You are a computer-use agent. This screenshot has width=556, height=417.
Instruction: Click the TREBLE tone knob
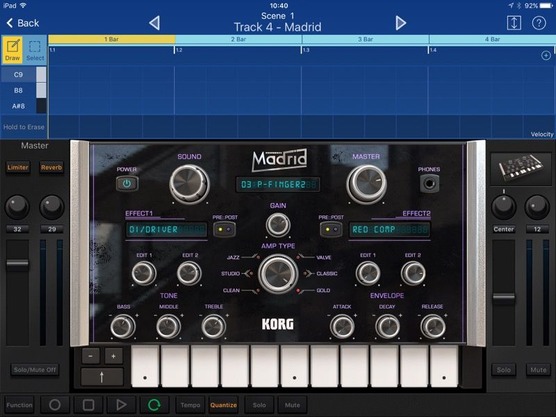(x=214, y=327)
